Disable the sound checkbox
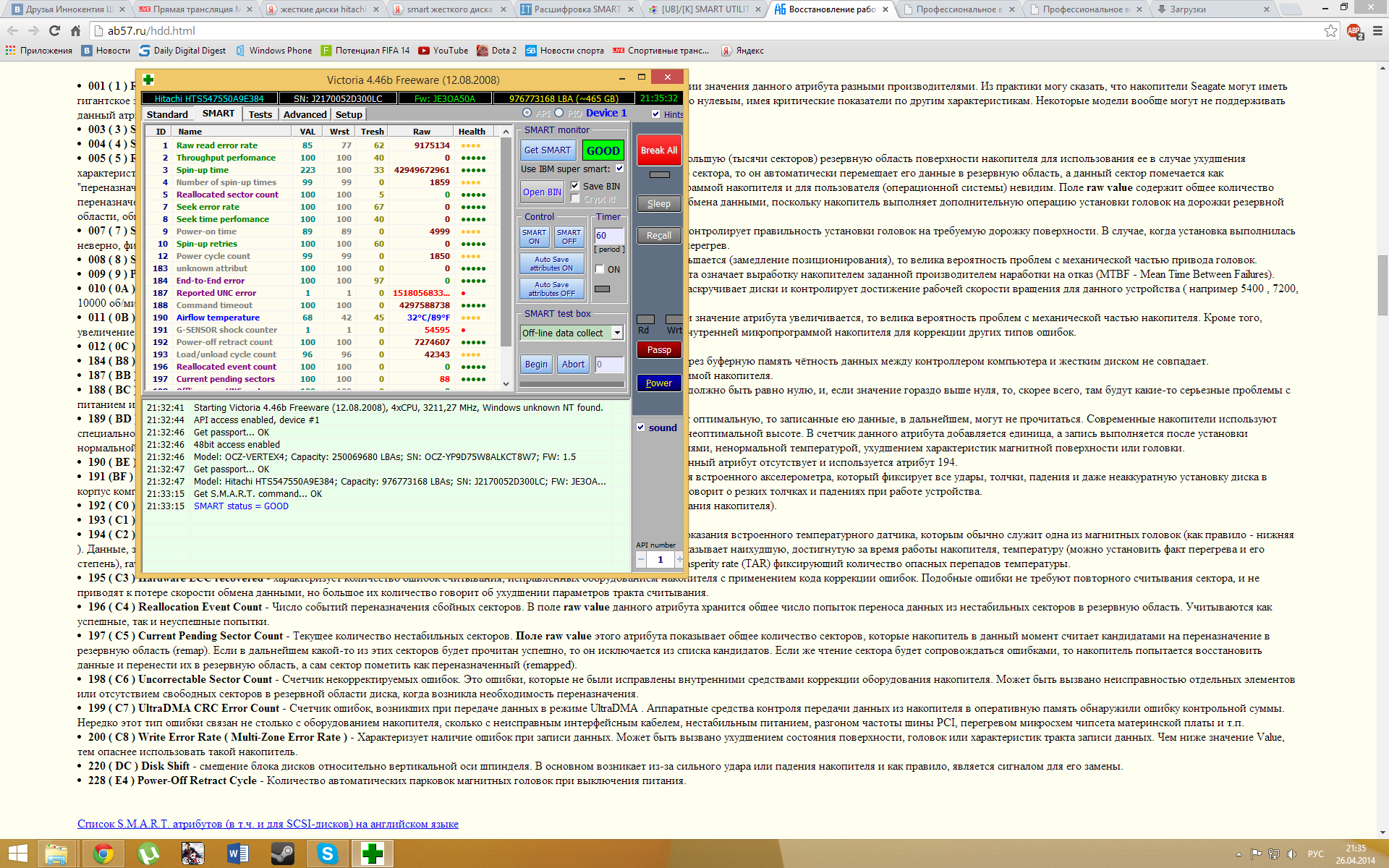Viewport: 1389px width, 868px height. [640, 427]
